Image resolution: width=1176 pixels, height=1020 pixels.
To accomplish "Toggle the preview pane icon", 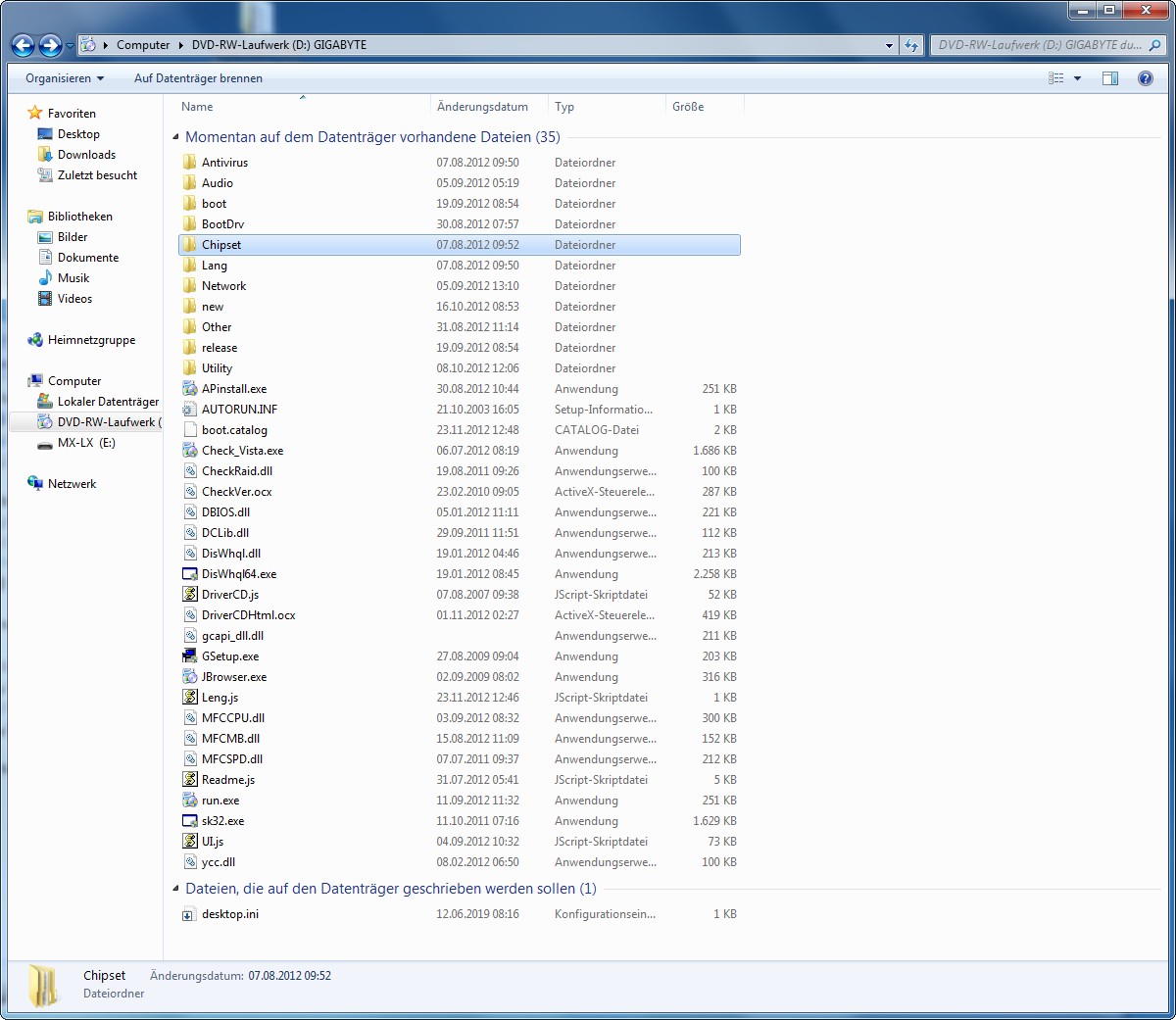I will pyautogui.click(x=1110, y=78).
